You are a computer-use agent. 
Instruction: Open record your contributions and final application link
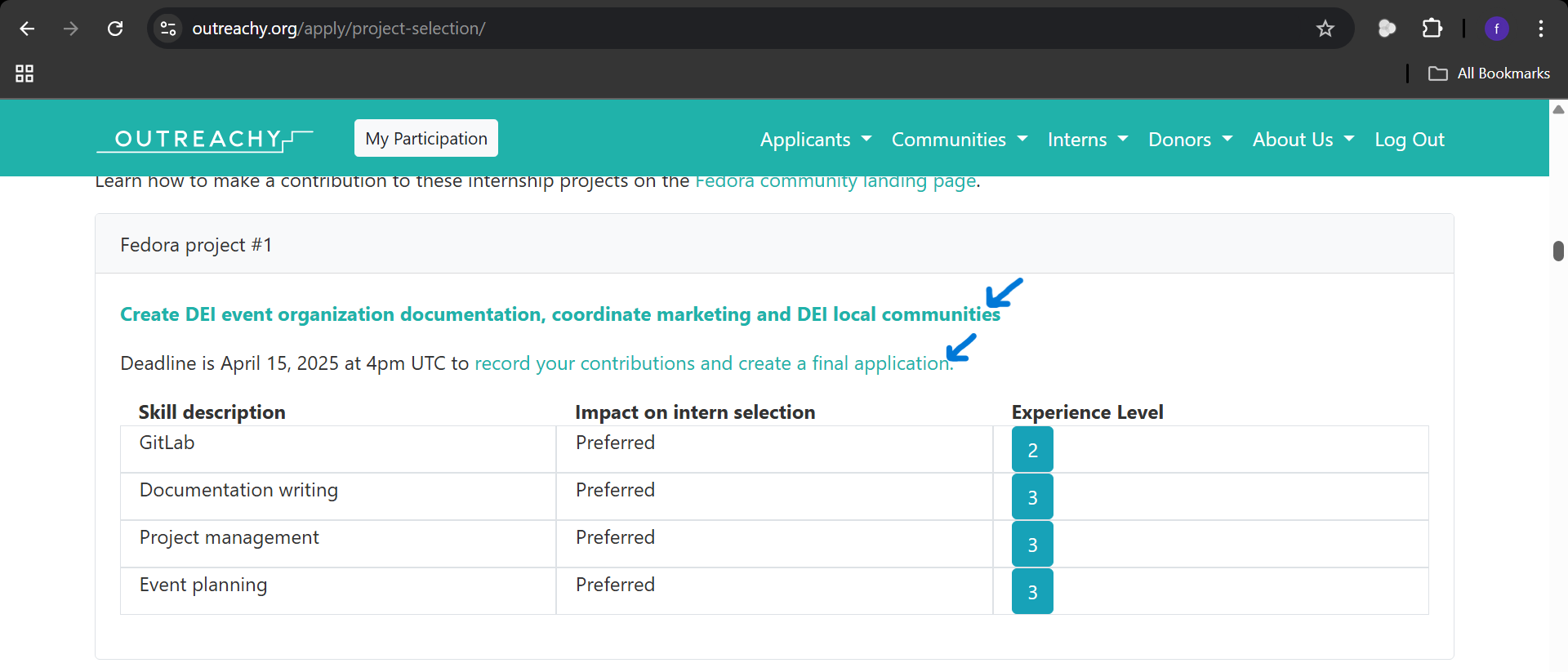click(x=714, y=363)
